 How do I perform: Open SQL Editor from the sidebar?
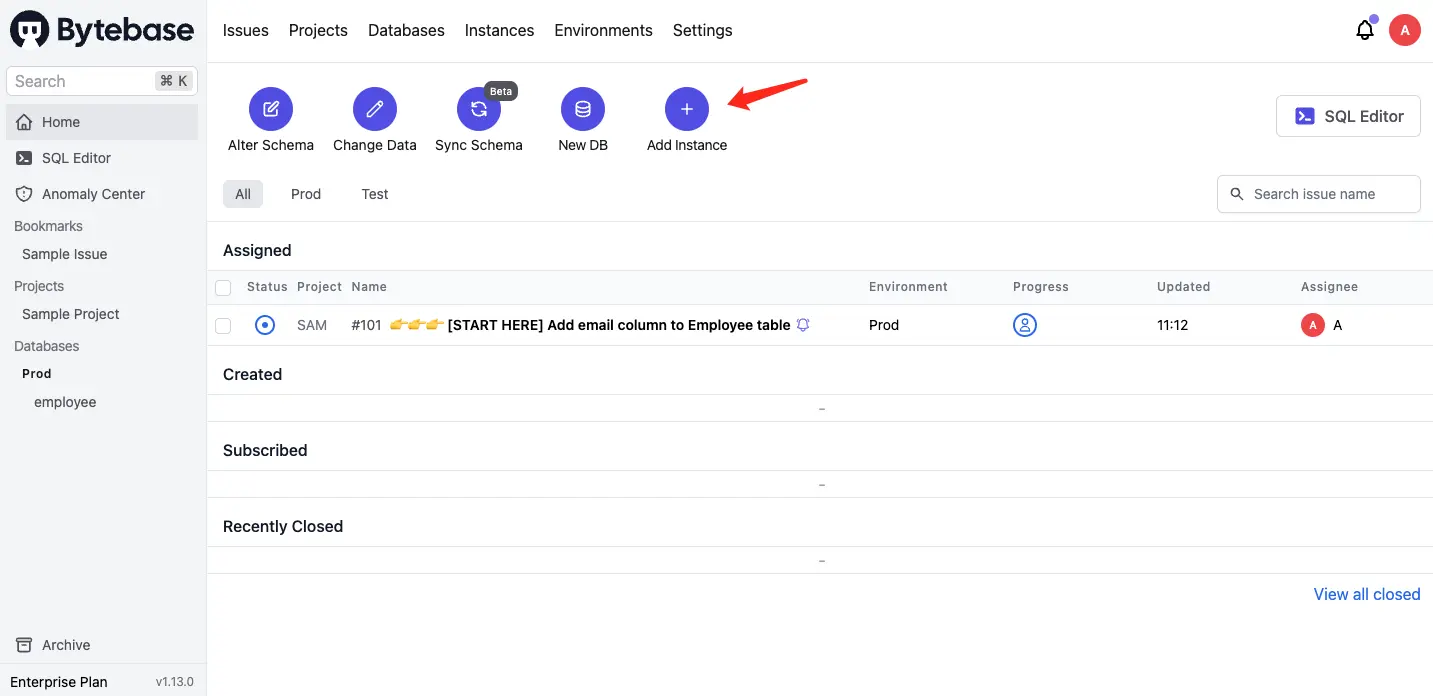pyautogui.click(x=102, y=158)
